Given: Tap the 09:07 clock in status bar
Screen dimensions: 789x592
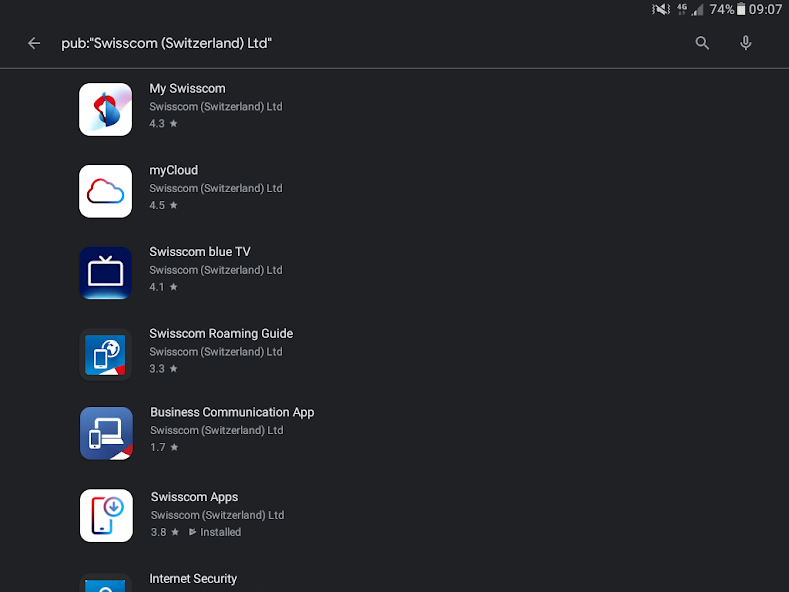Looking at the screenshot, I should coord(765,9).
